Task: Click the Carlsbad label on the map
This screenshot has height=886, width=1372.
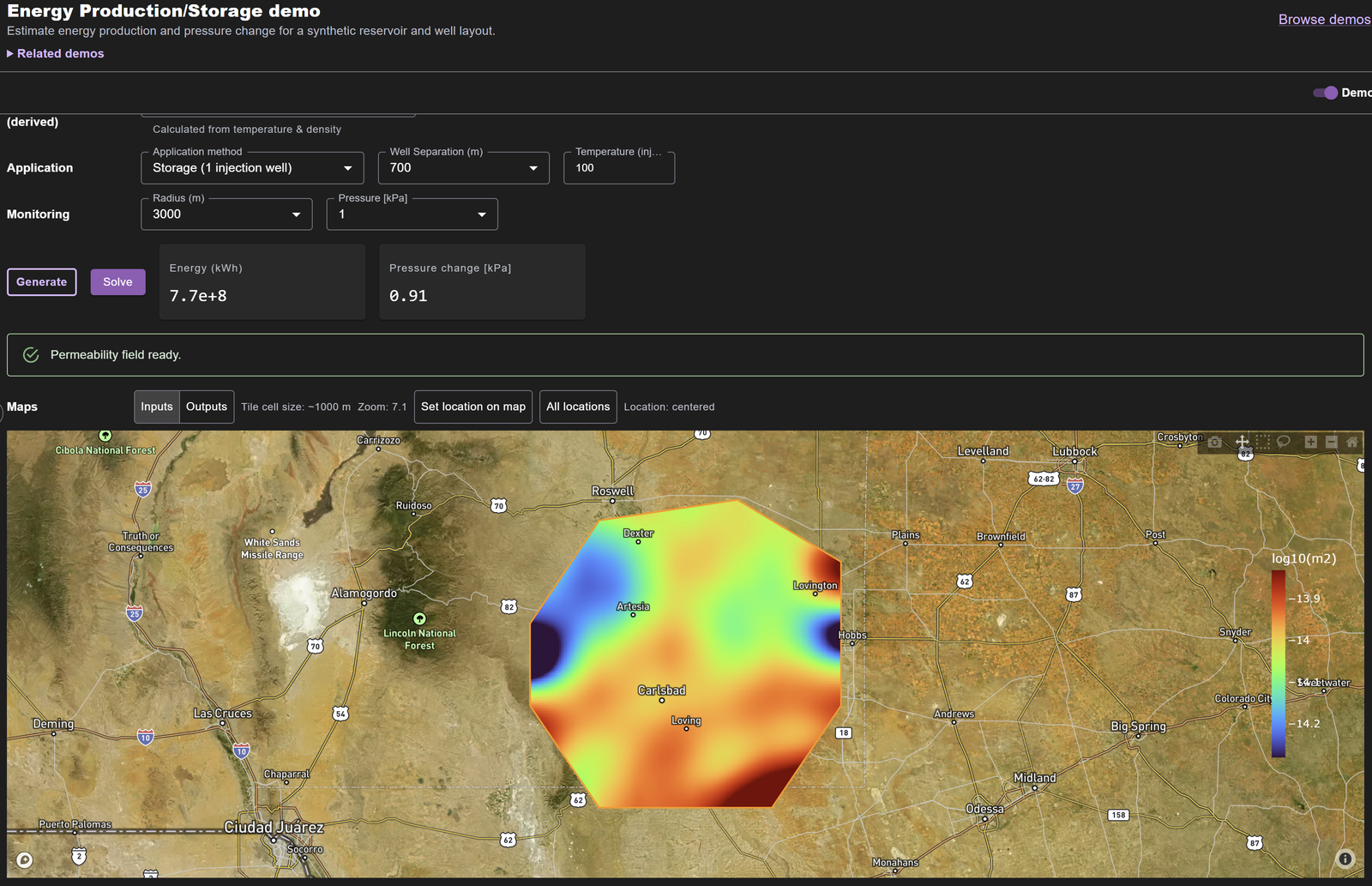Action: click(x=661, y=690)
